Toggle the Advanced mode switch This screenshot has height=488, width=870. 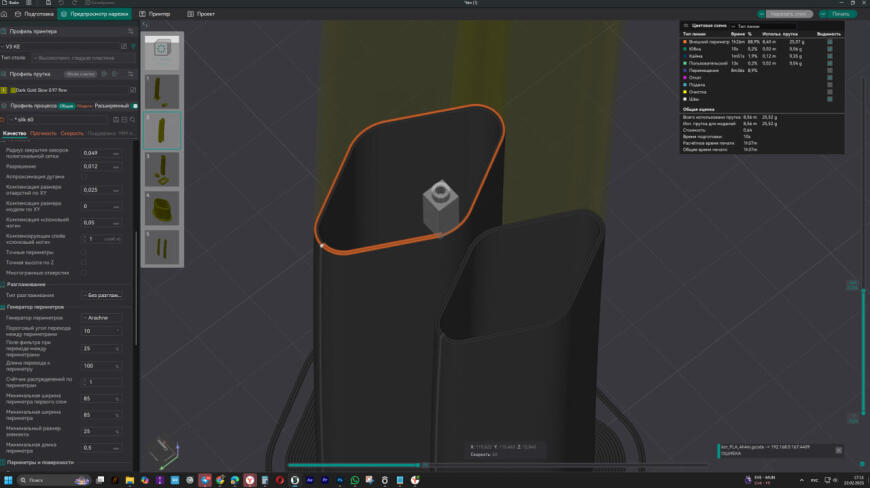pyautogui.click(x=135, y=105)
